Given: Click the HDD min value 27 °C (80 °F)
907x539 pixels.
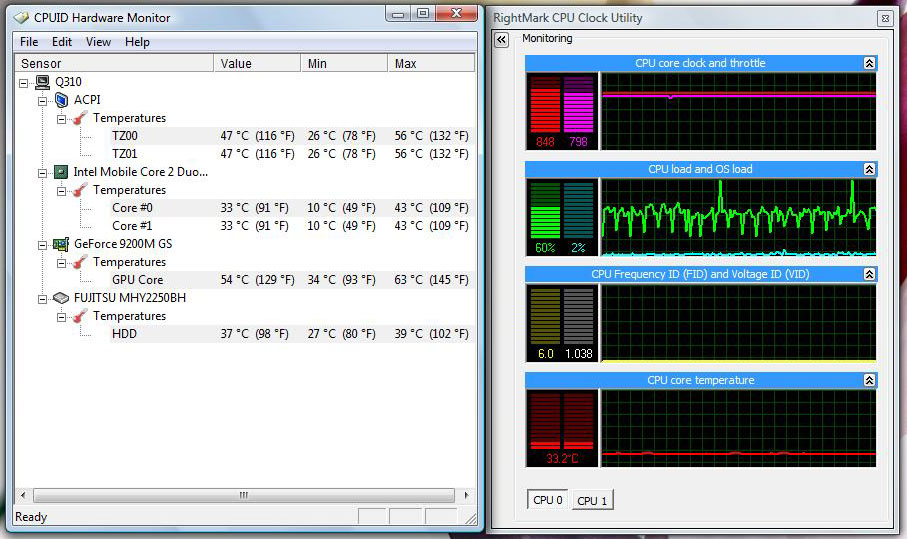Looking at the screenshot, I should tap(341, 334).
